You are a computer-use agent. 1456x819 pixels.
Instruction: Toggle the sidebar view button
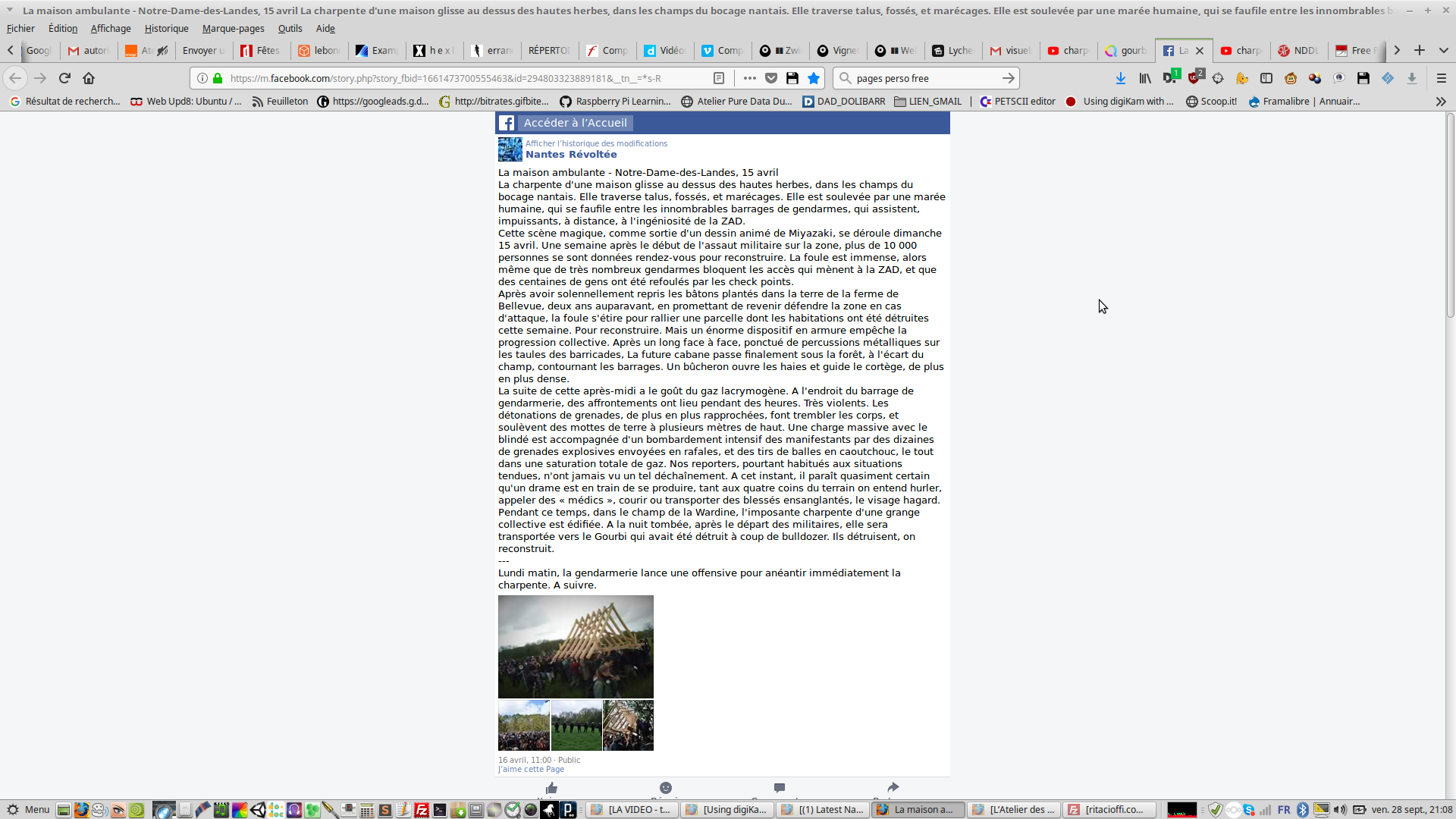[1266, 78]
